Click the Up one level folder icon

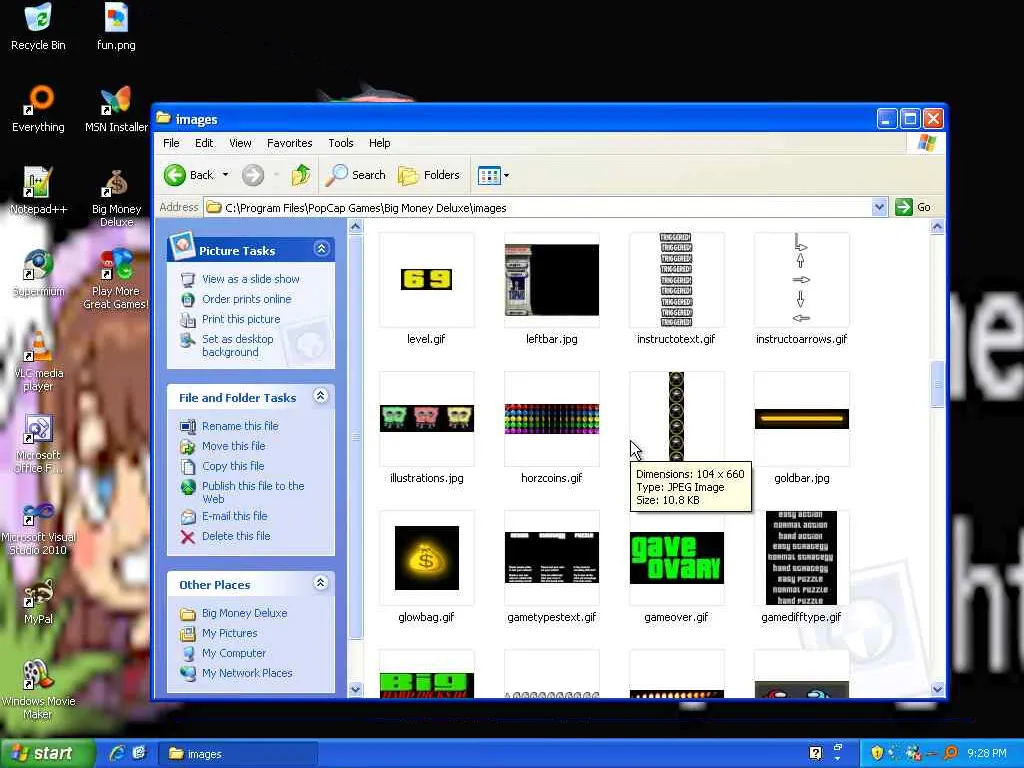(x=301, y=175)
